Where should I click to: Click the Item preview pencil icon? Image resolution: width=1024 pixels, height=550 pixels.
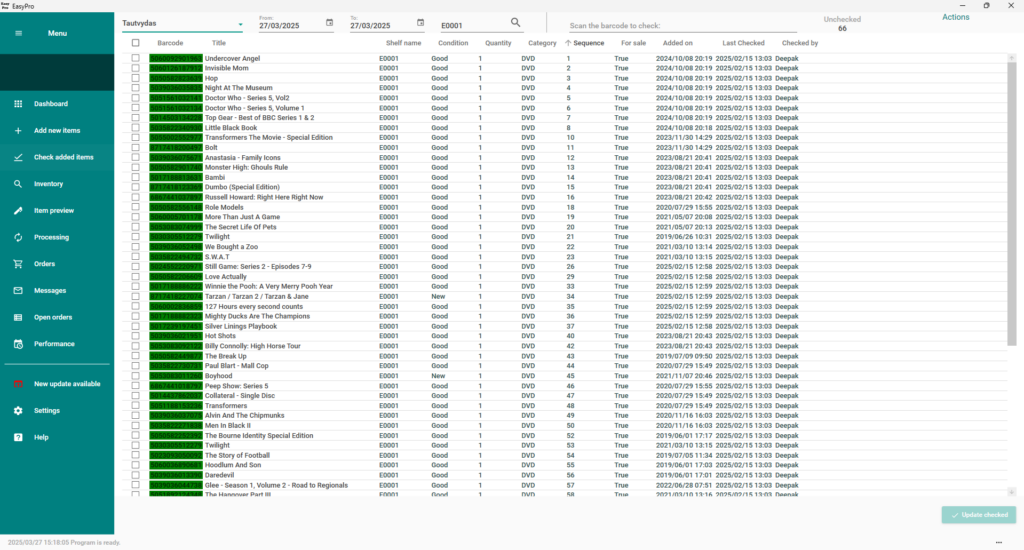(x=18, y=211)
